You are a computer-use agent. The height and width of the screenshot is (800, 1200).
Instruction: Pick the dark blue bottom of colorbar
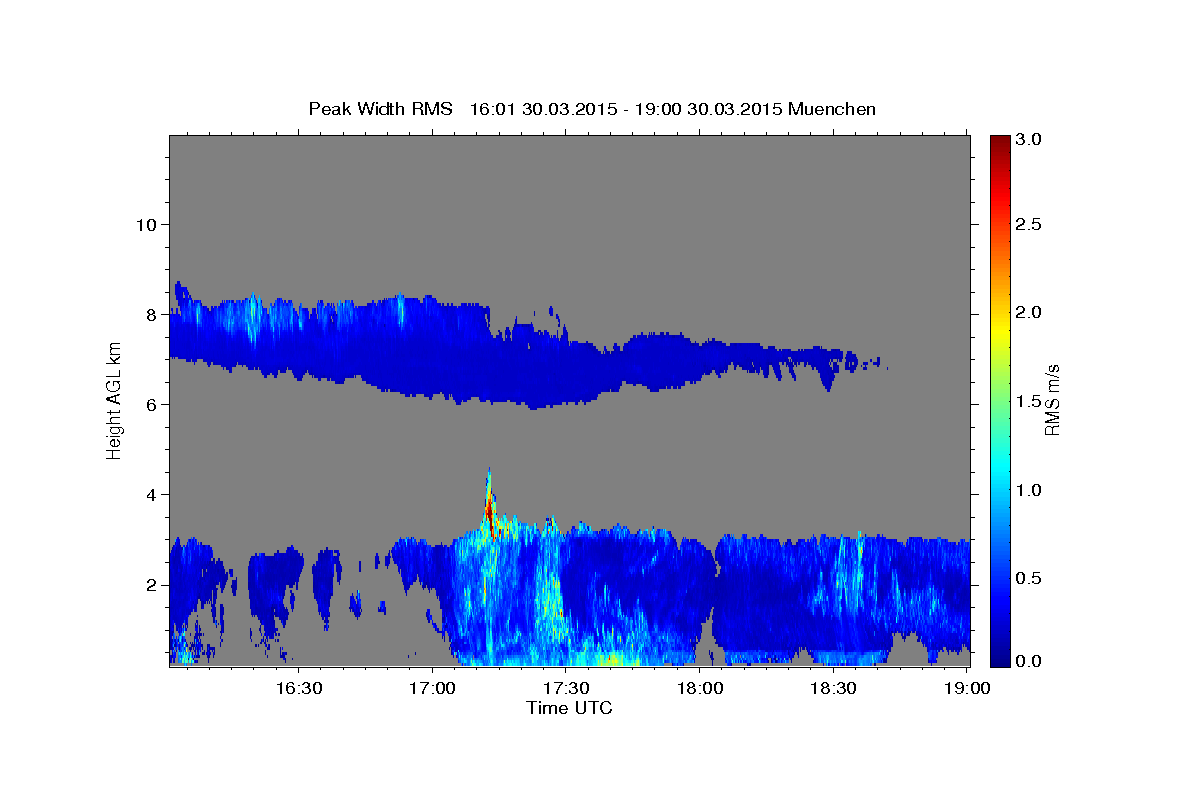point(999,658)
